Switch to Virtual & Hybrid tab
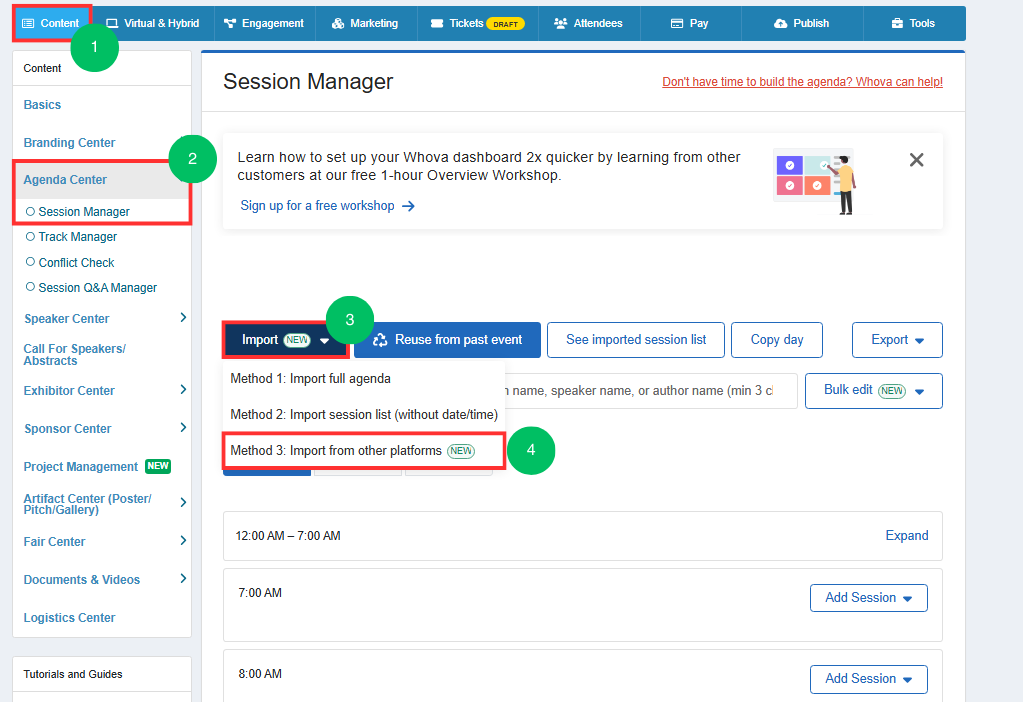The width and height of the screenshot is (1023, 702). (153, 23)
